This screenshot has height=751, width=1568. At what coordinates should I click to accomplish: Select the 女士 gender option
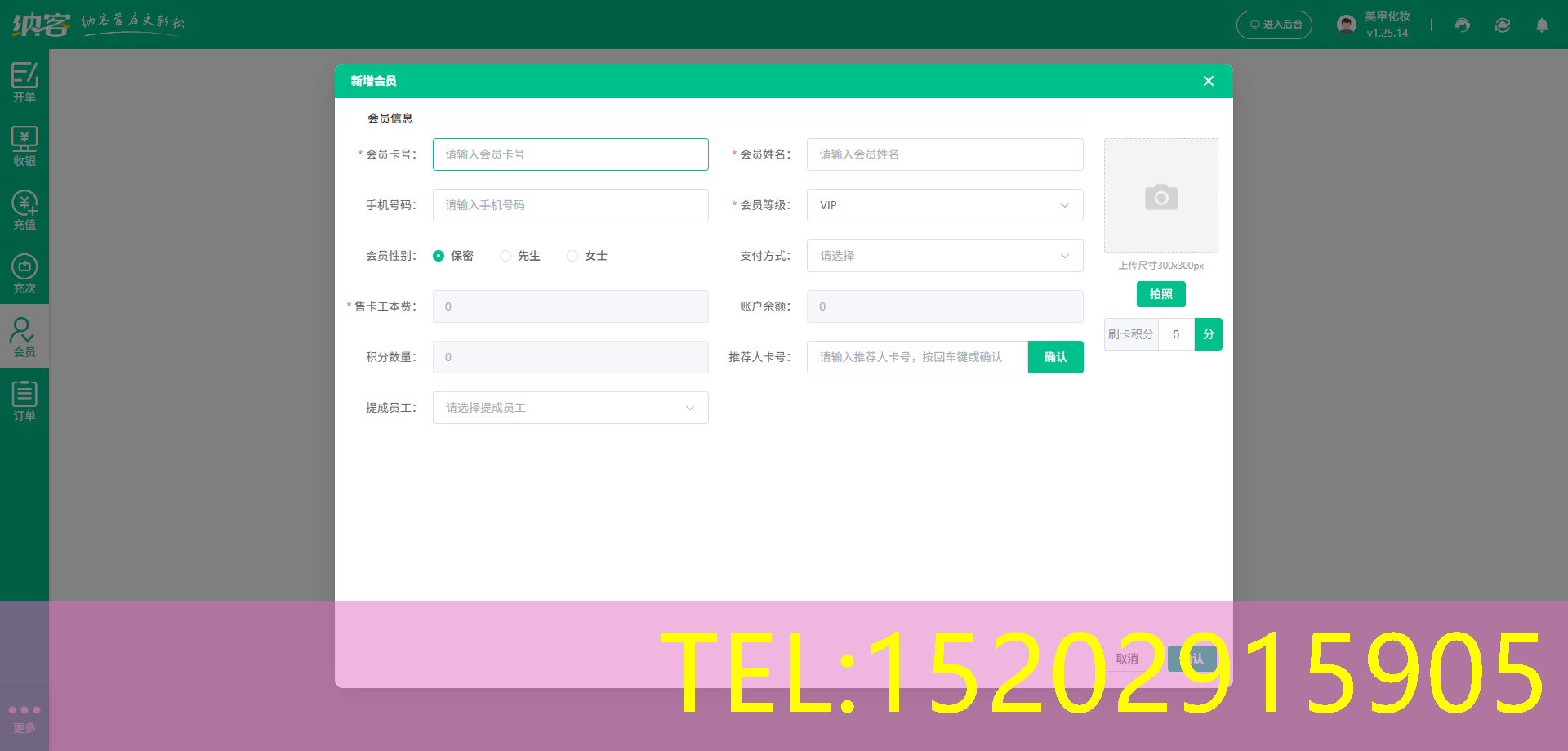coord(572,256)
